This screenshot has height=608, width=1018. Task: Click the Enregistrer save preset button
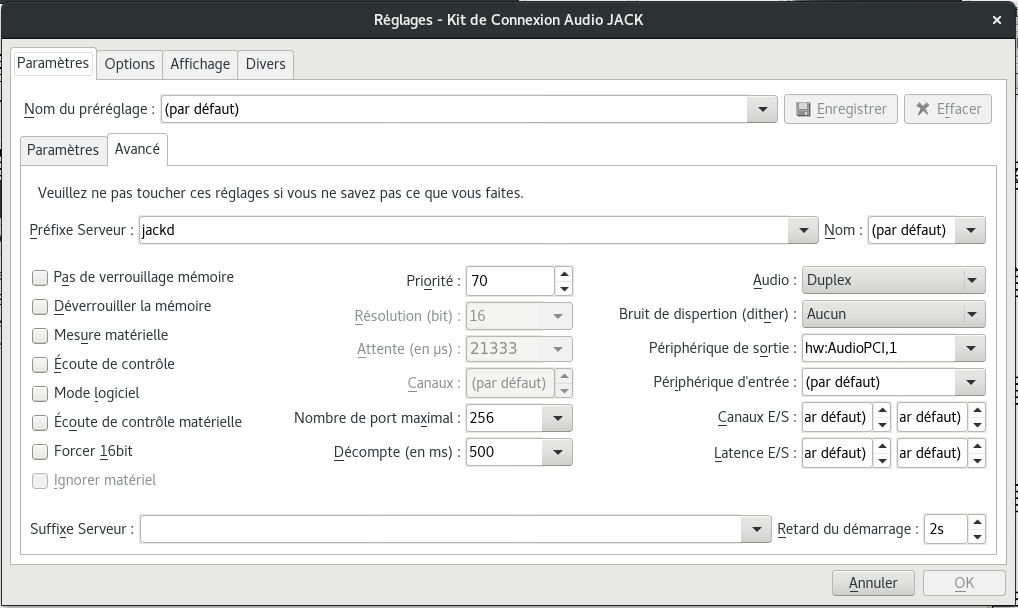[839, 109]
